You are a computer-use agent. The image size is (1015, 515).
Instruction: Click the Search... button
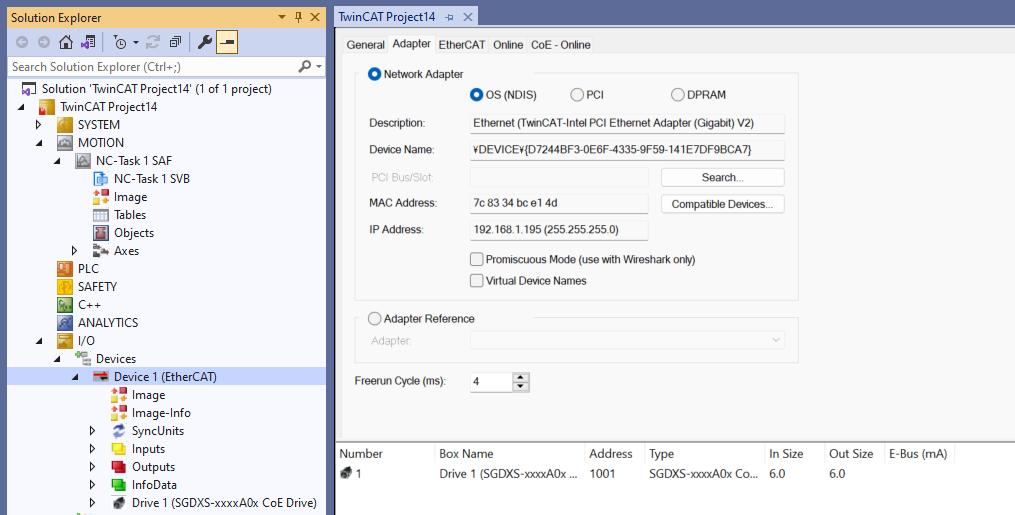click(722, 177)
